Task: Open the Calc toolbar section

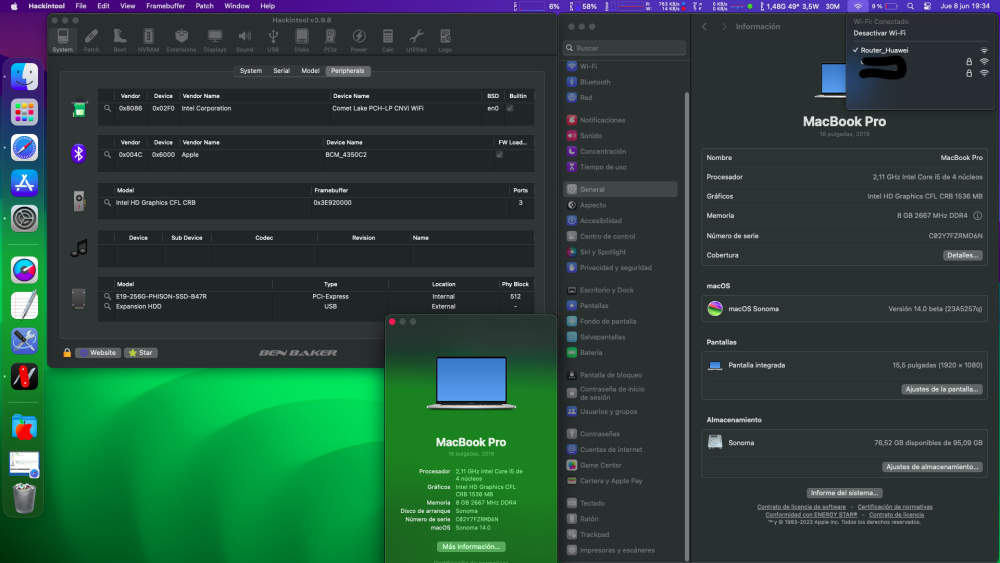Action: [x=388, y=40]
